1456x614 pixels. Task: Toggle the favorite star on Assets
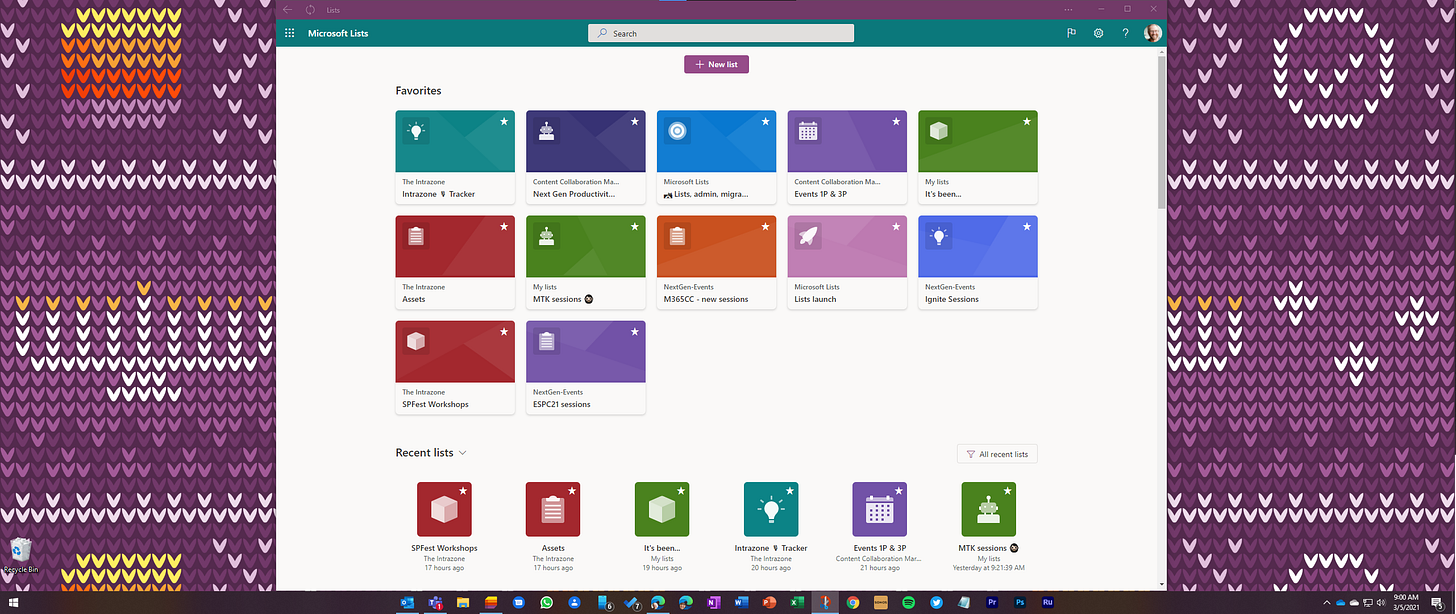tap(503, 226)
